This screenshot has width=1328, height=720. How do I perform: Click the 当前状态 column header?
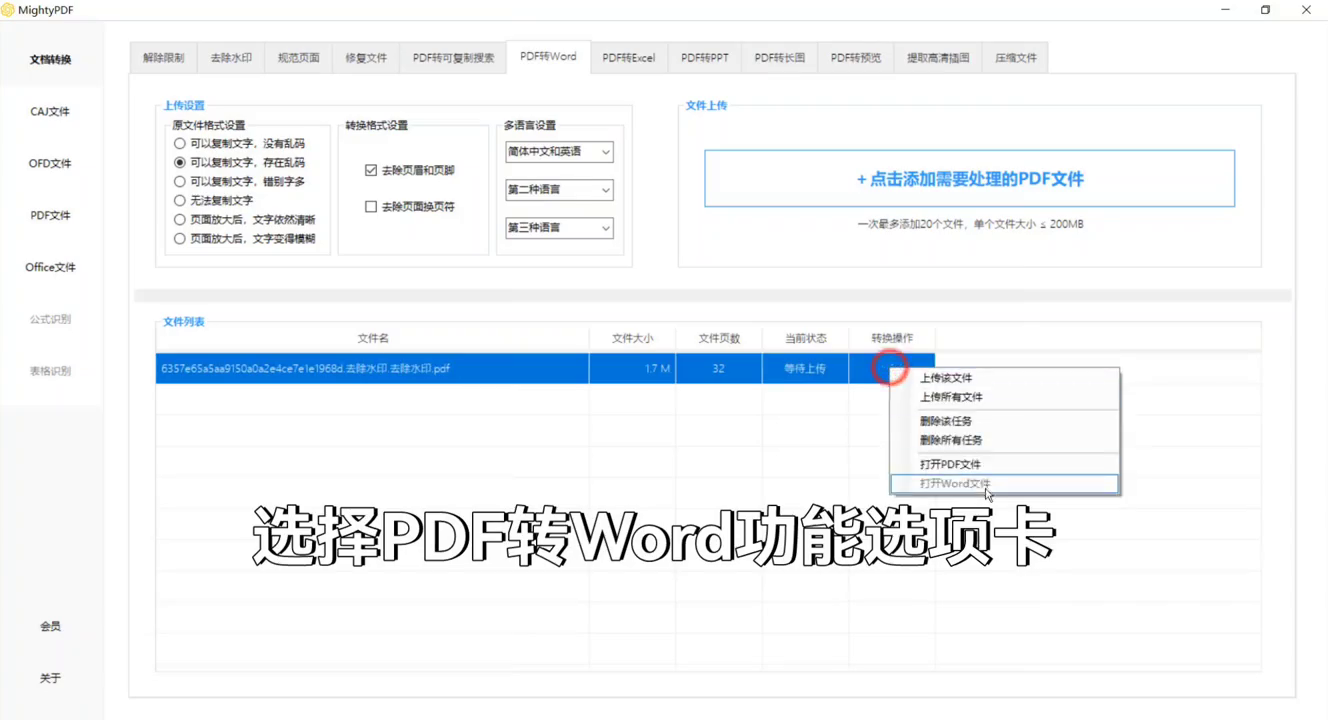click(805, 339)
